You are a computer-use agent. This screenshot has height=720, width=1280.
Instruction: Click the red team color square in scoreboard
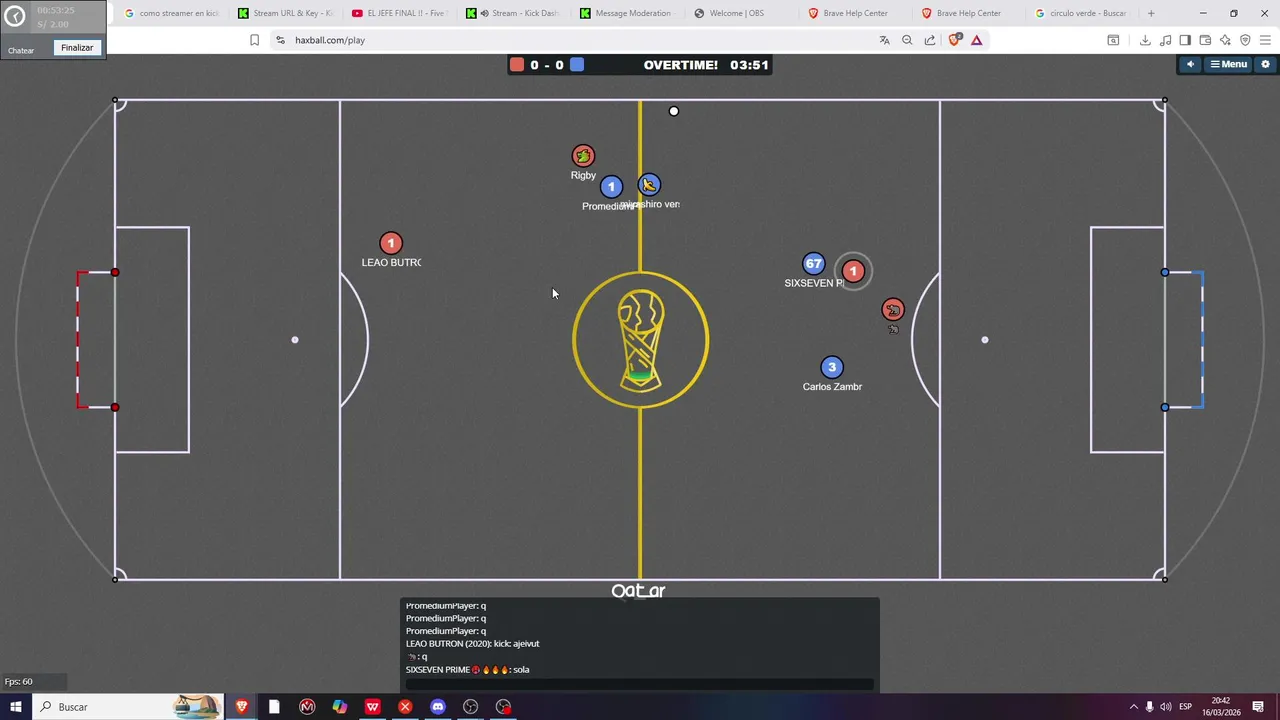(516, 65)
